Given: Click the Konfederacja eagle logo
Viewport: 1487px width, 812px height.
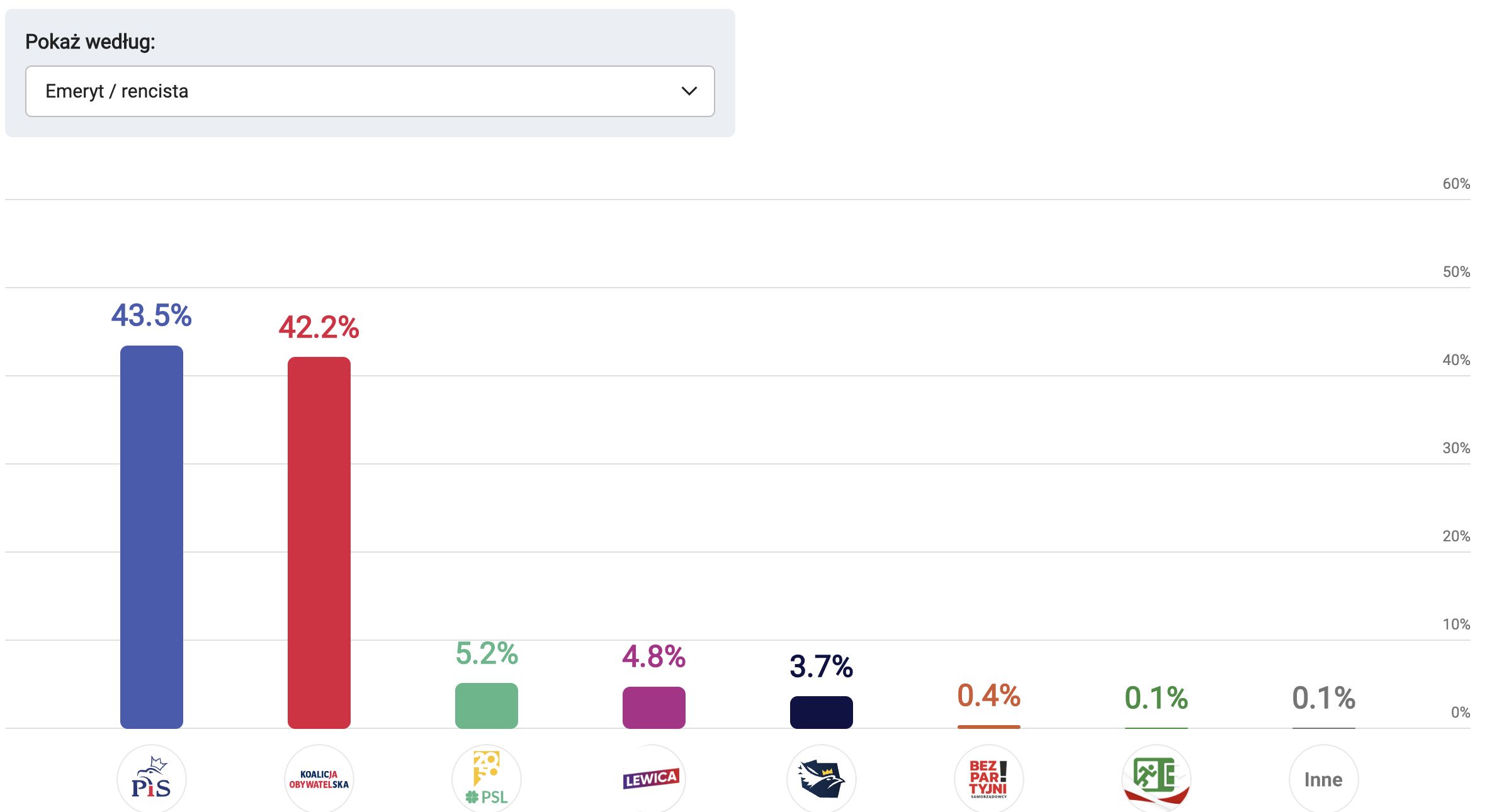Looking at the screenshot, I should [821, 779].
